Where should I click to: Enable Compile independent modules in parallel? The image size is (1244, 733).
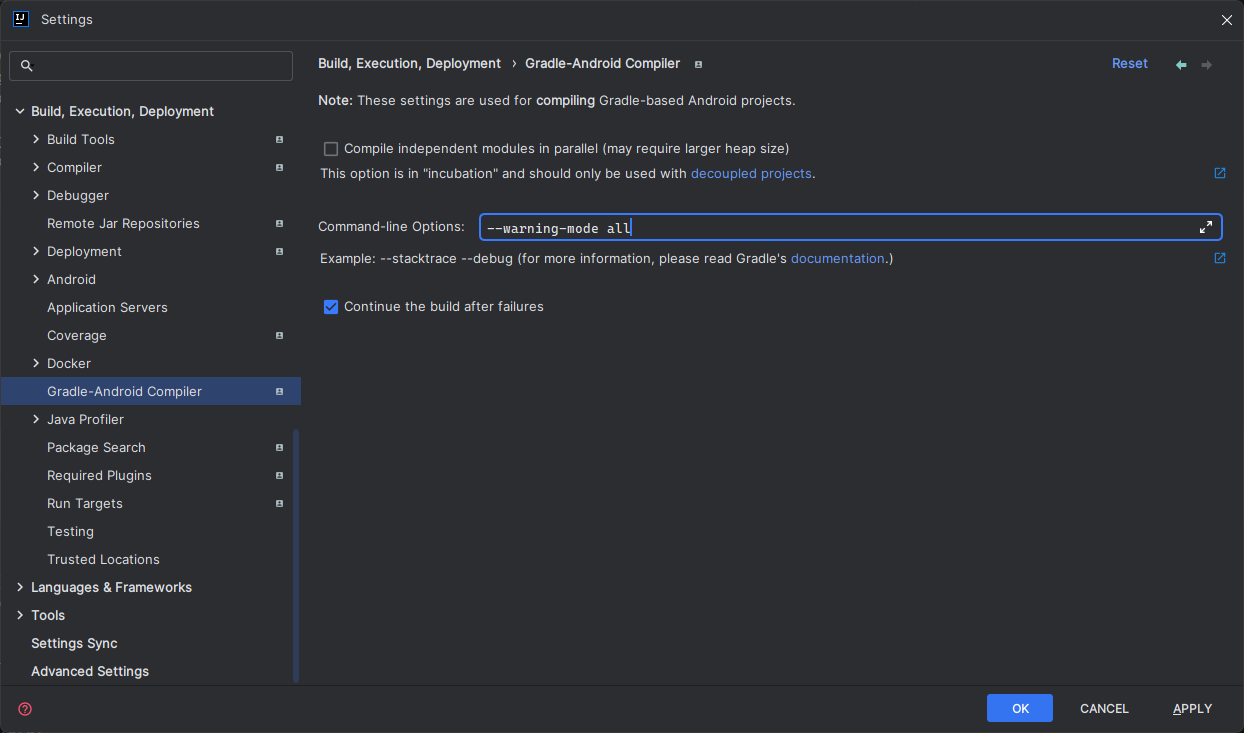(331, 149)
